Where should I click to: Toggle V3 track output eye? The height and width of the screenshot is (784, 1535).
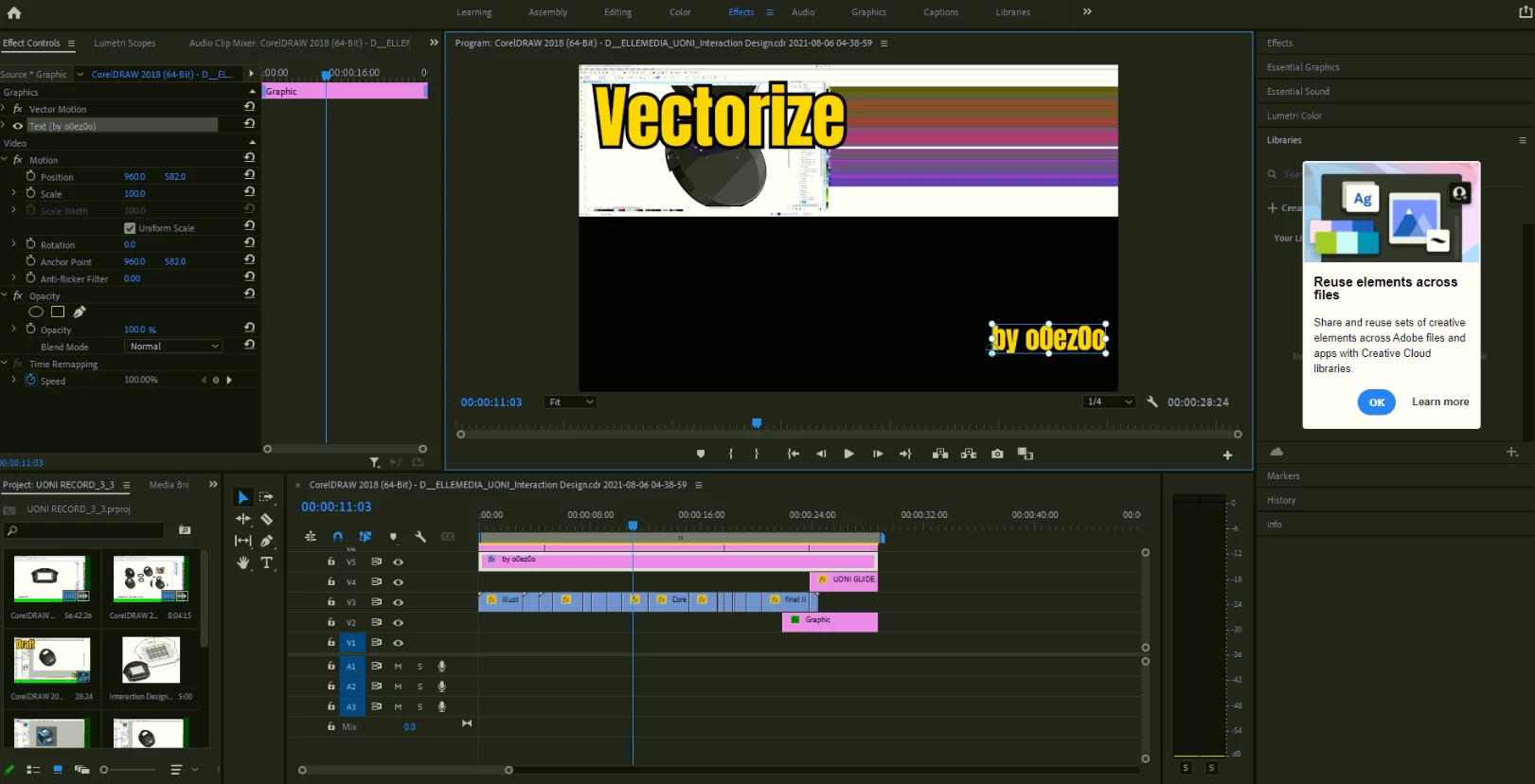point(399,602)
